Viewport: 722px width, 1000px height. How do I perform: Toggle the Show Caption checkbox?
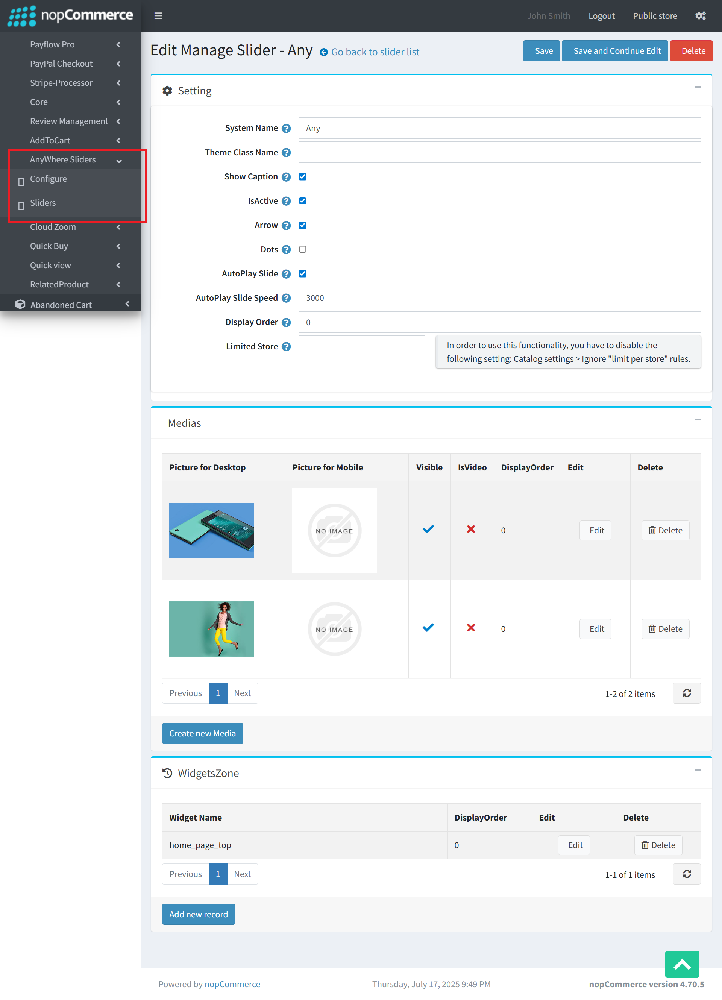click(302, 177)
